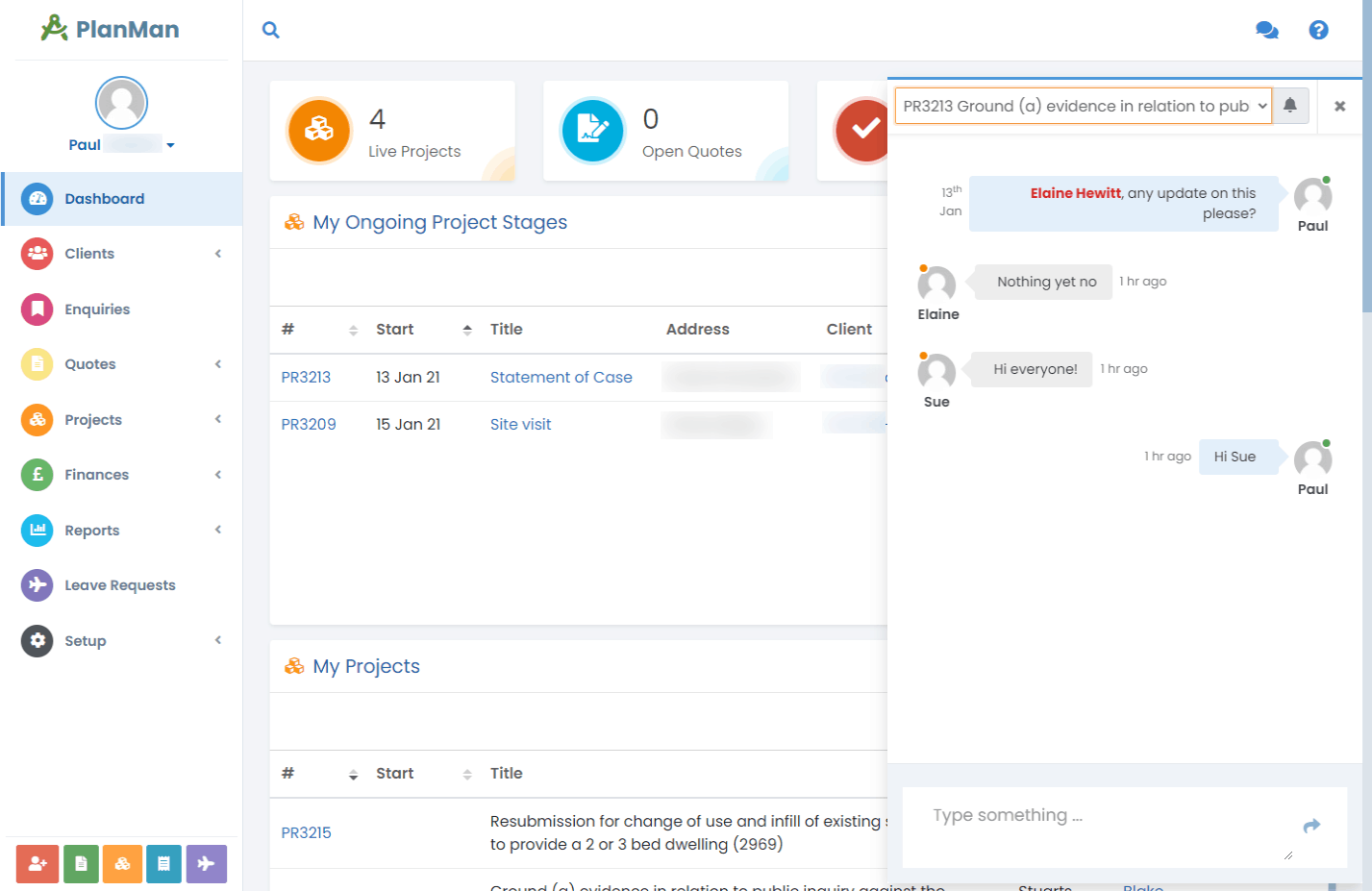Click the Clients people icon

pyautogui.click(x=37, y=254)
